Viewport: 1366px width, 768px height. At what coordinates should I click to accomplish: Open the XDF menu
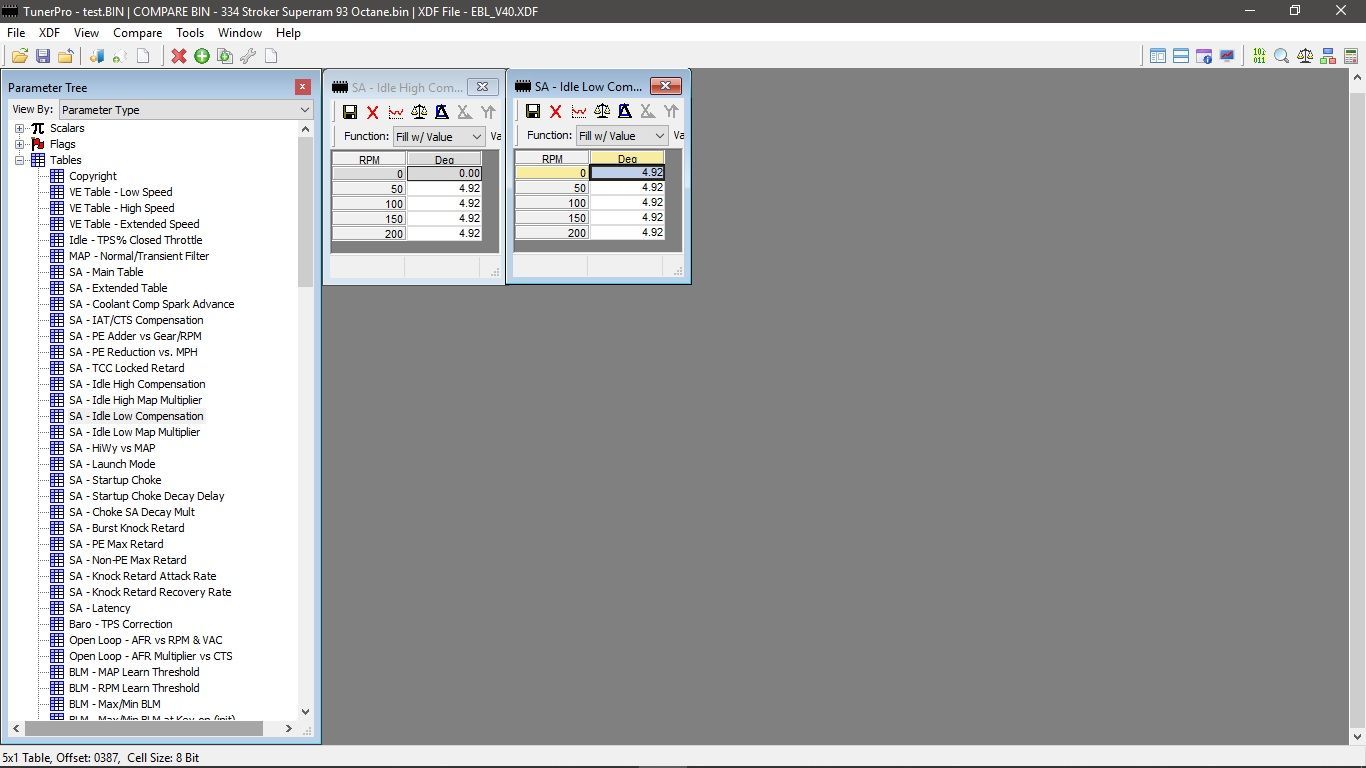tap(49, 33)
